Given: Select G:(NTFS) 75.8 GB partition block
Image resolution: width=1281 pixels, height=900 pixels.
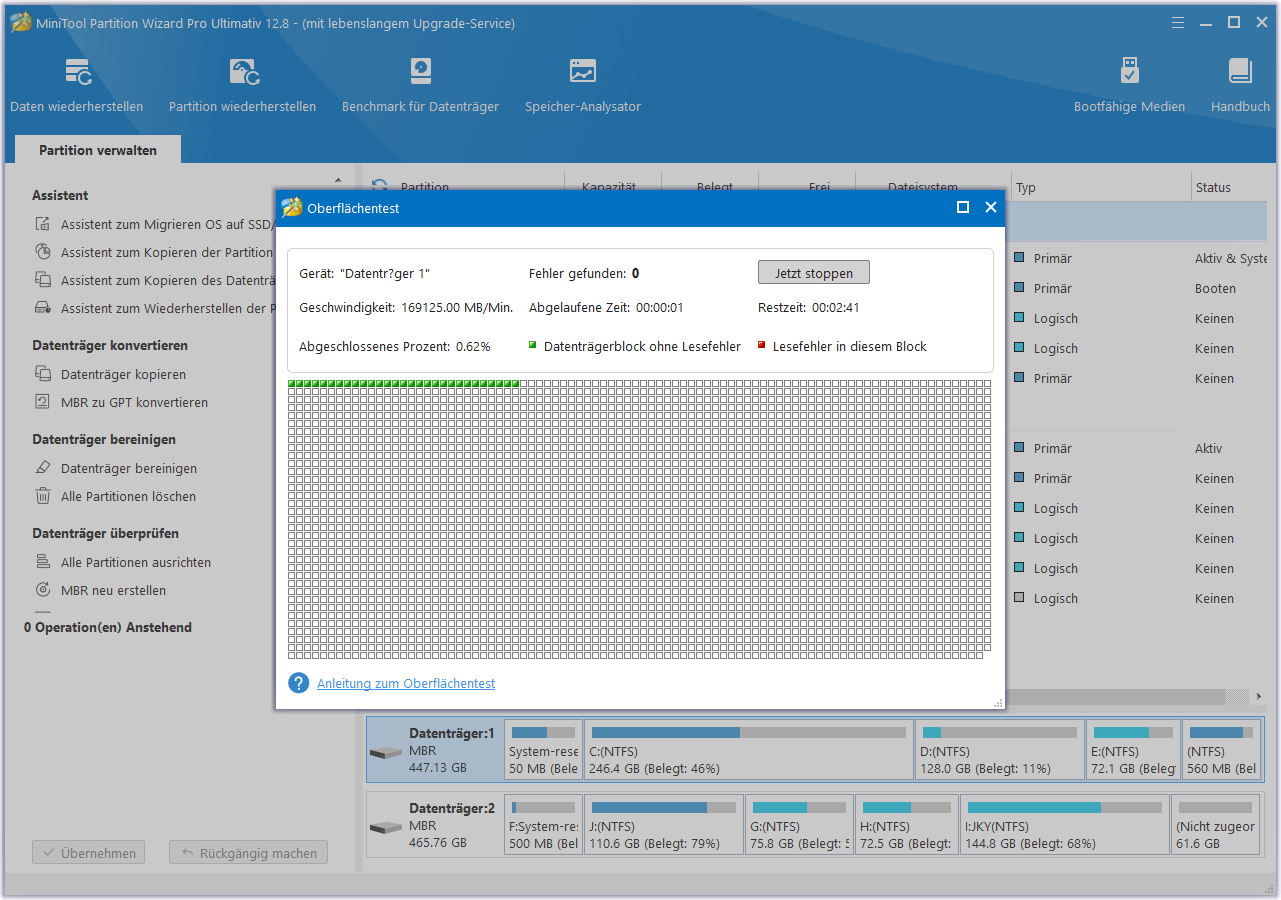Looking at the screenshot, I should click(800, 825).
